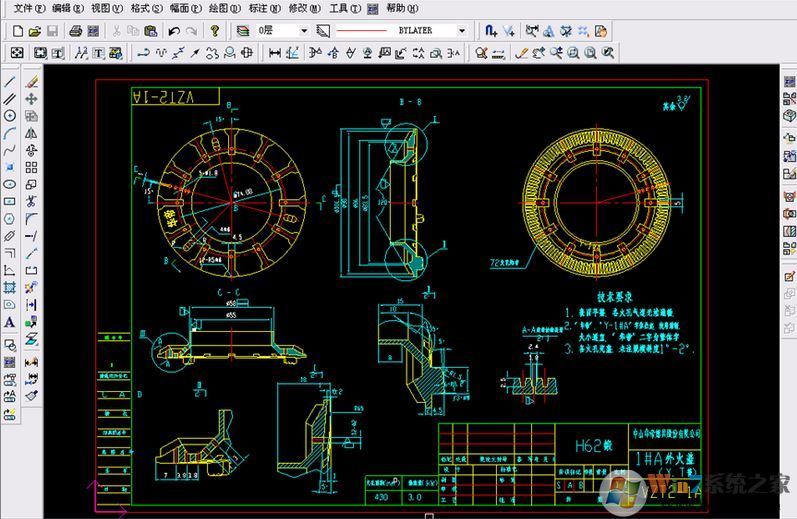Click the red BYLAYER line color sample
This screenshot has height=519, width=797.
361,31
